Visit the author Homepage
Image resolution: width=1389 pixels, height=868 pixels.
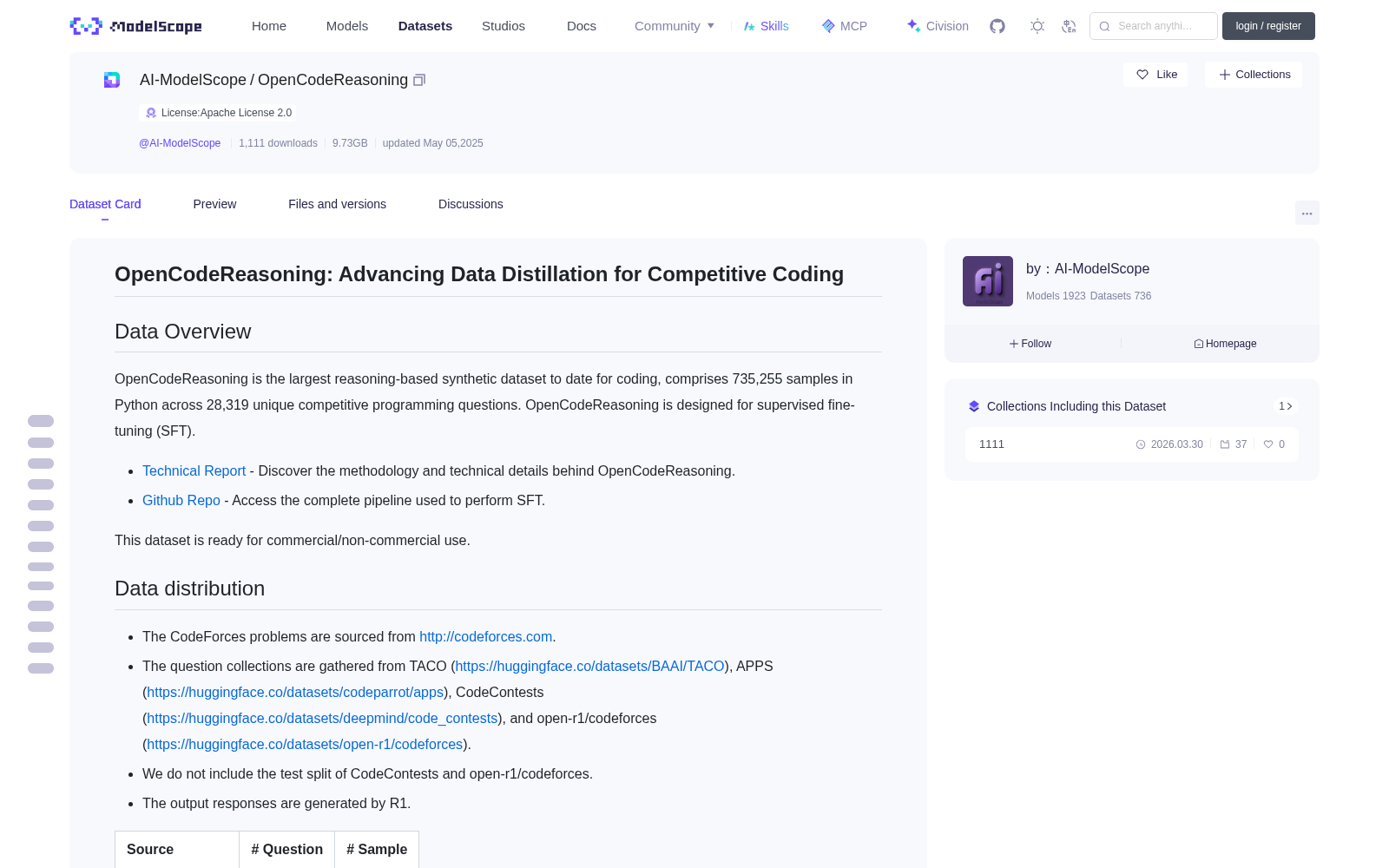click(1225, 344)
